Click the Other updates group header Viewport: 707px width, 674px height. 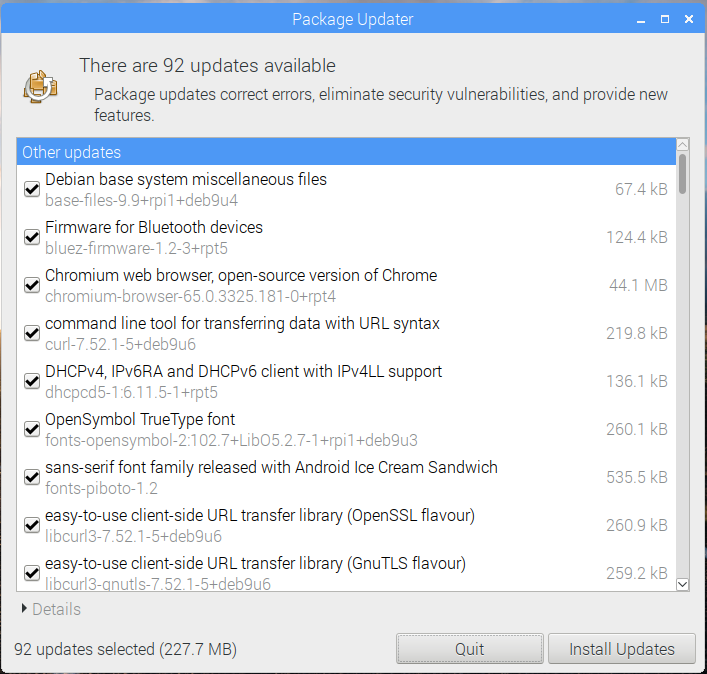(346, 152)
